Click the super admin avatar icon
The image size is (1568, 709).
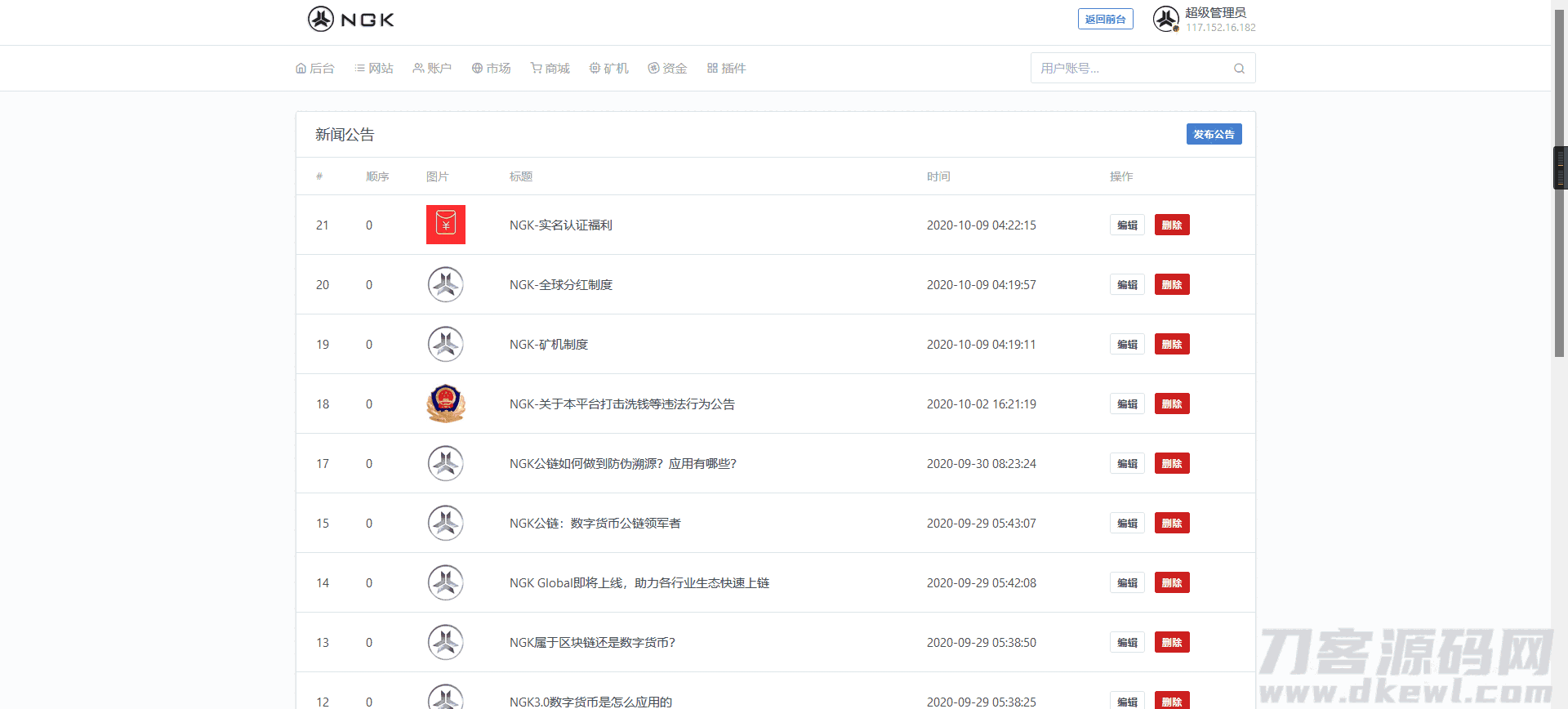1165,19
